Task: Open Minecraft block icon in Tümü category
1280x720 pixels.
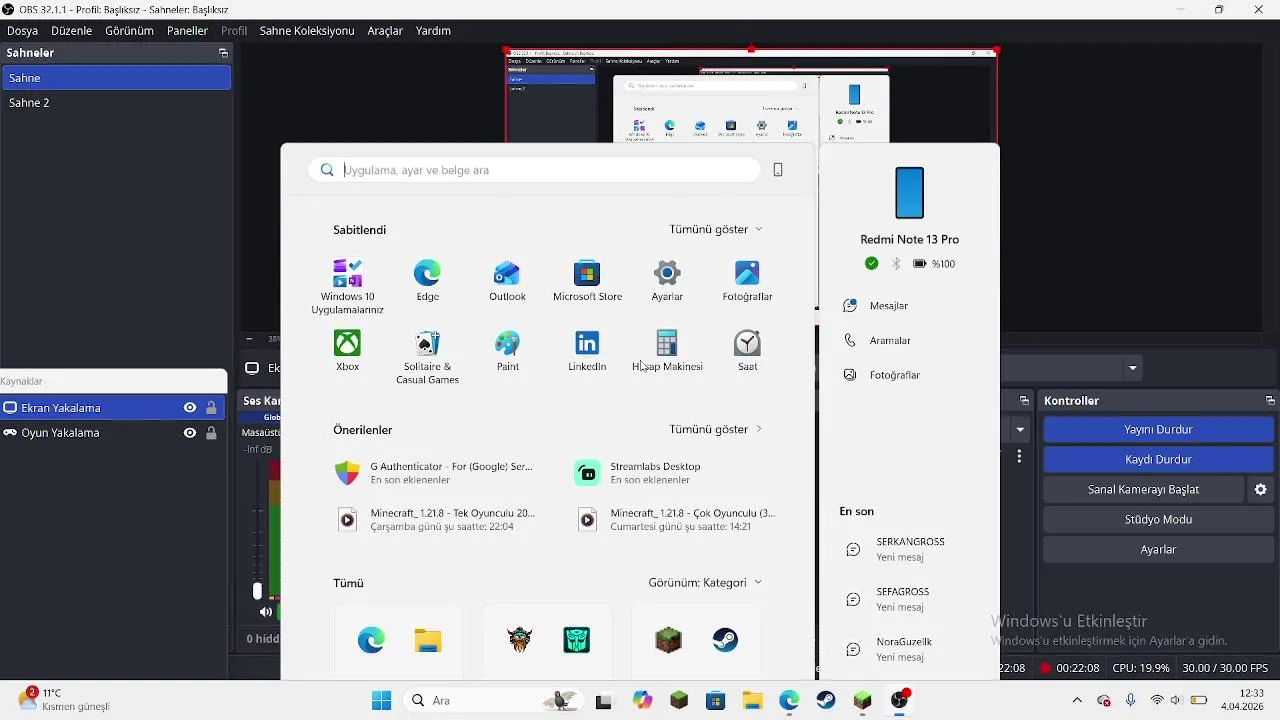Action: (668, 640)
